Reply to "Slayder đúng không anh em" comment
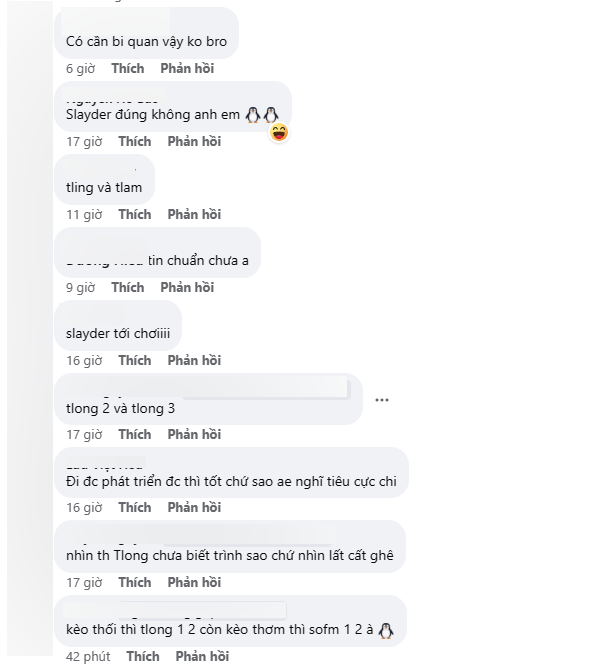The image size is (610, 669). pos(194,141)
